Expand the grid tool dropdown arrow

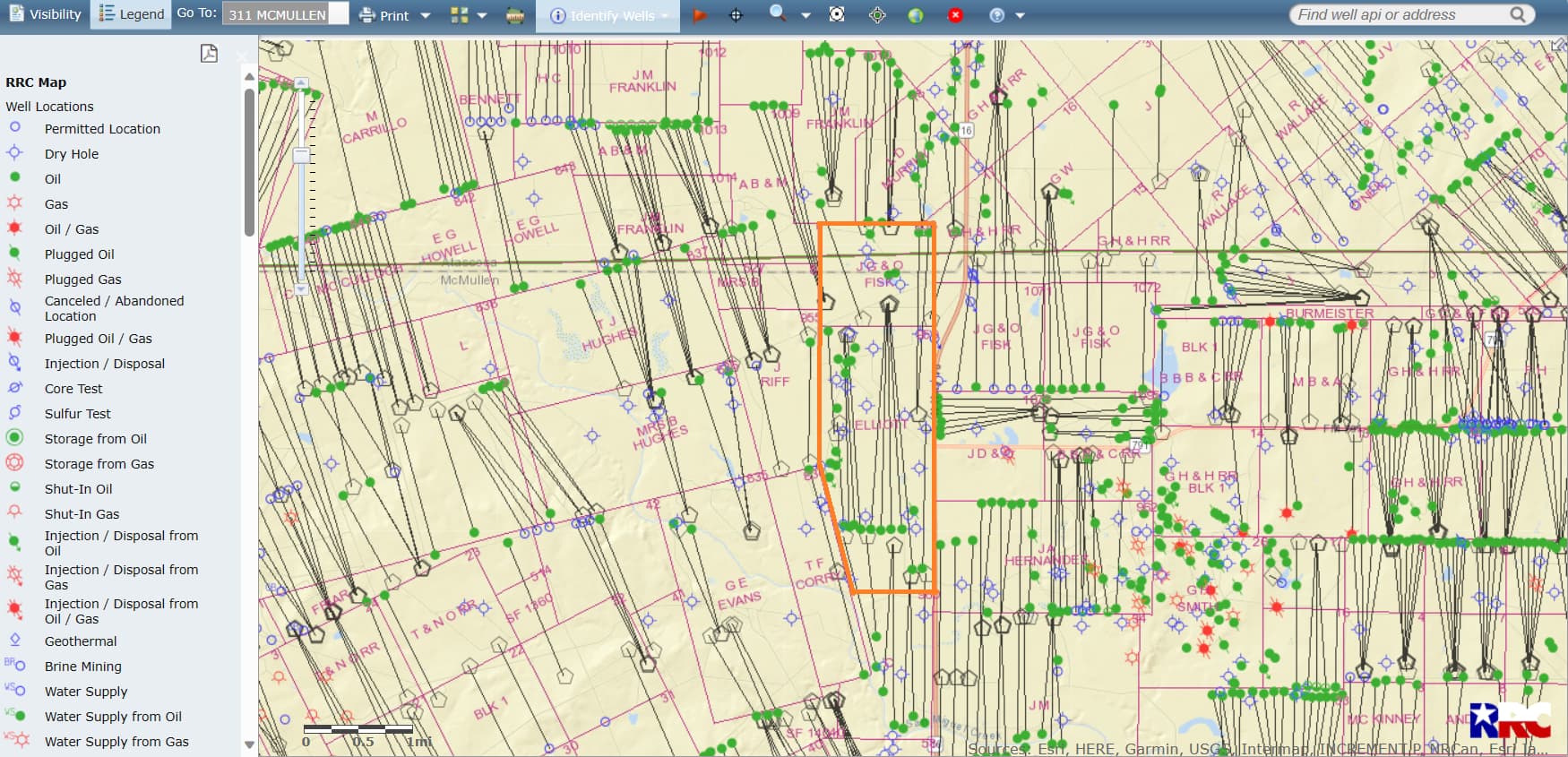pyautogui.click(x=482, y=15)
